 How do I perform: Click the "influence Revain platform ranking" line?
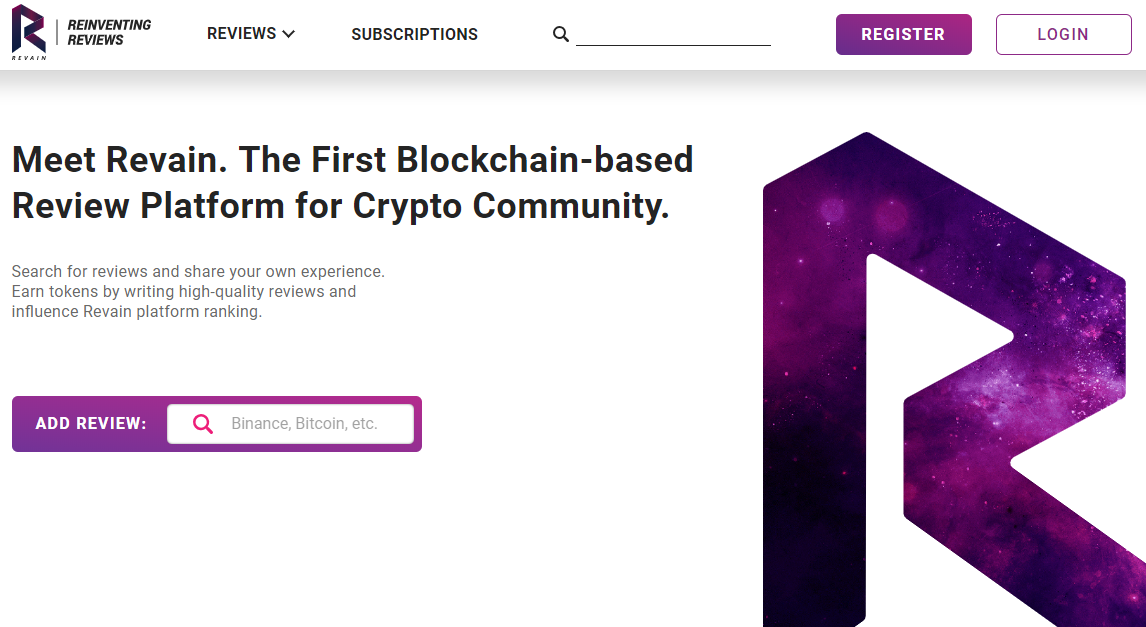point(137,311)
